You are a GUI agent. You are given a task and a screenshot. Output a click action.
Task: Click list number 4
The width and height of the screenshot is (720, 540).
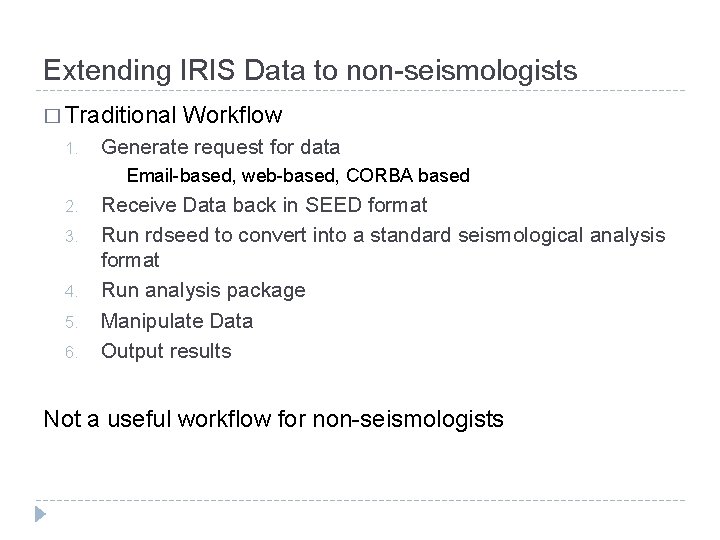tap(71, 293)
